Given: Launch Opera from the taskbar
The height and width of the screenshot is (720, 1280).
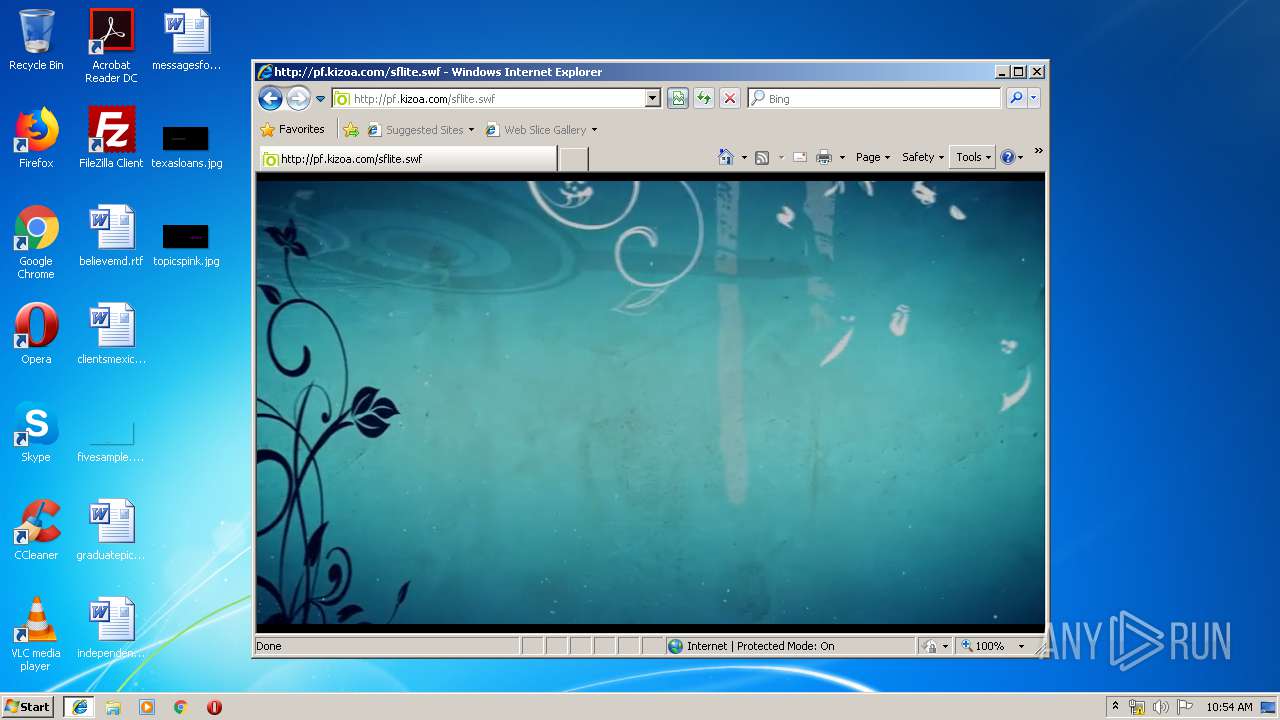Looking at the screenshot, I should pyautogui.click(x=214, y=707).
